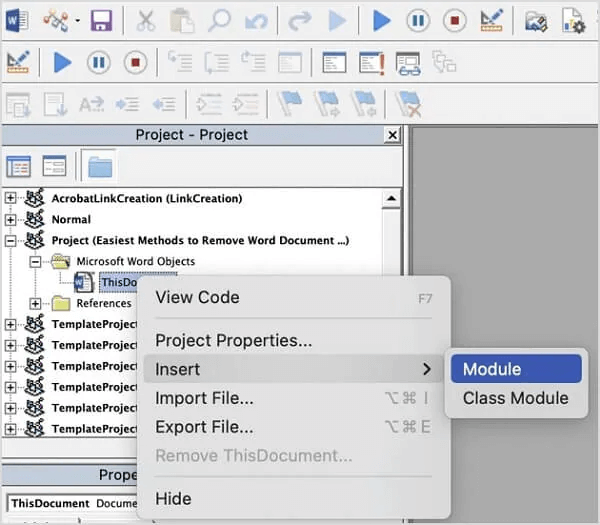Open Project Properties... from context menu
600x525 pixels.
pos(233,341)
